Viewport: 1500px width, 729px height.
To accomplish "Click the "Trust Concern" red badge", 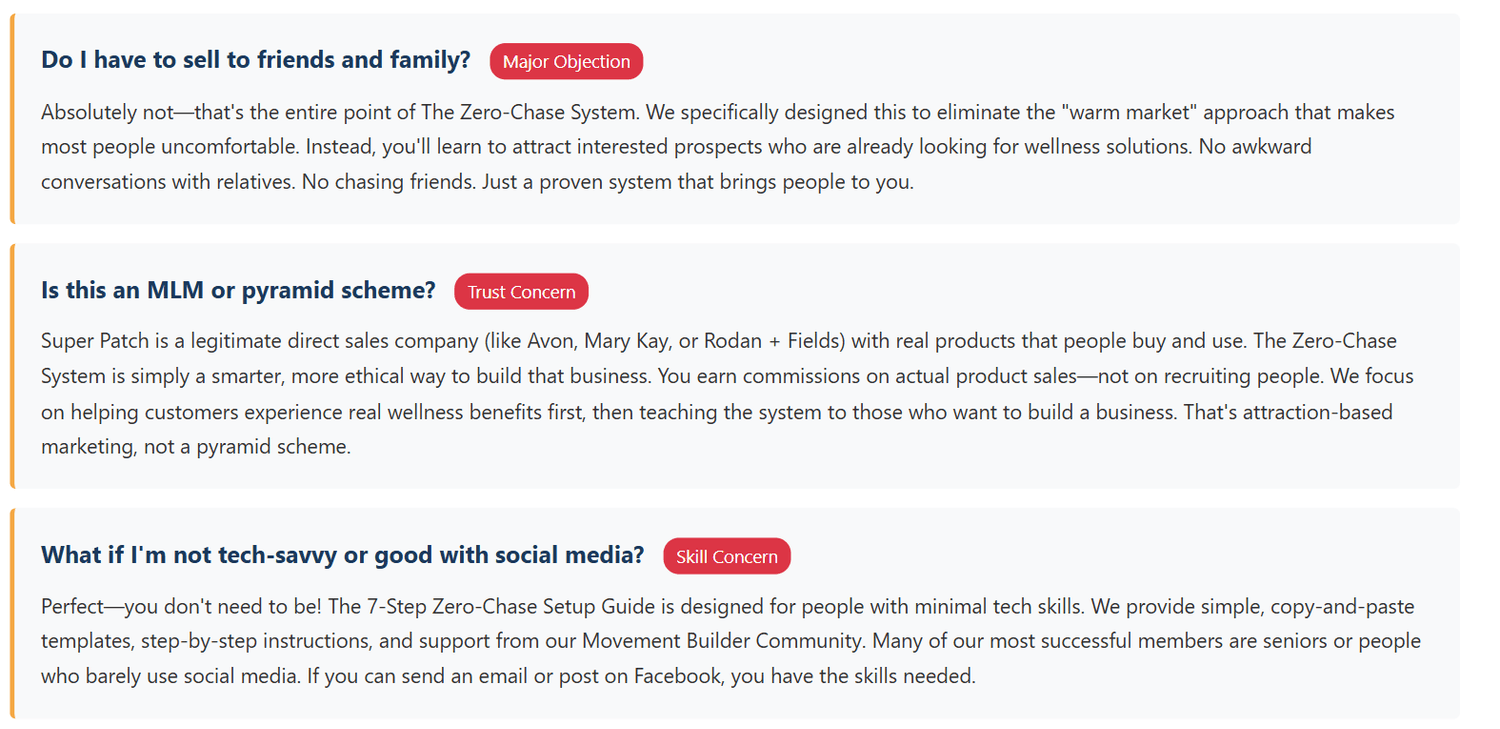I will click(521, 292).
